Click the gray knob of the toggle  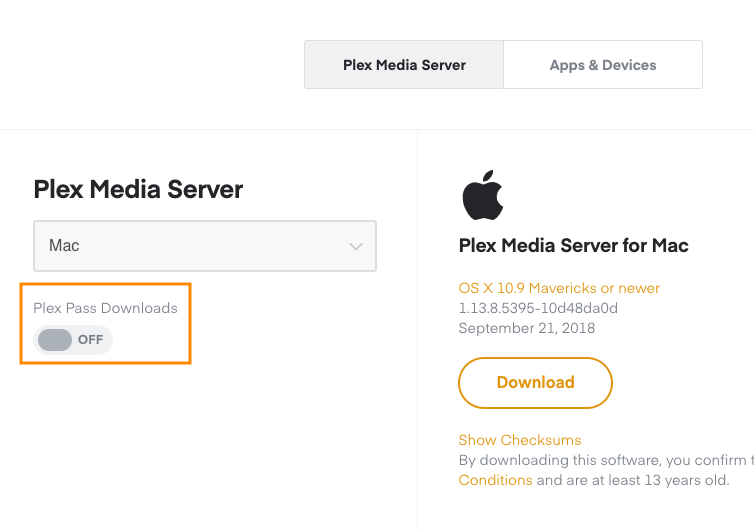[55, 340]
